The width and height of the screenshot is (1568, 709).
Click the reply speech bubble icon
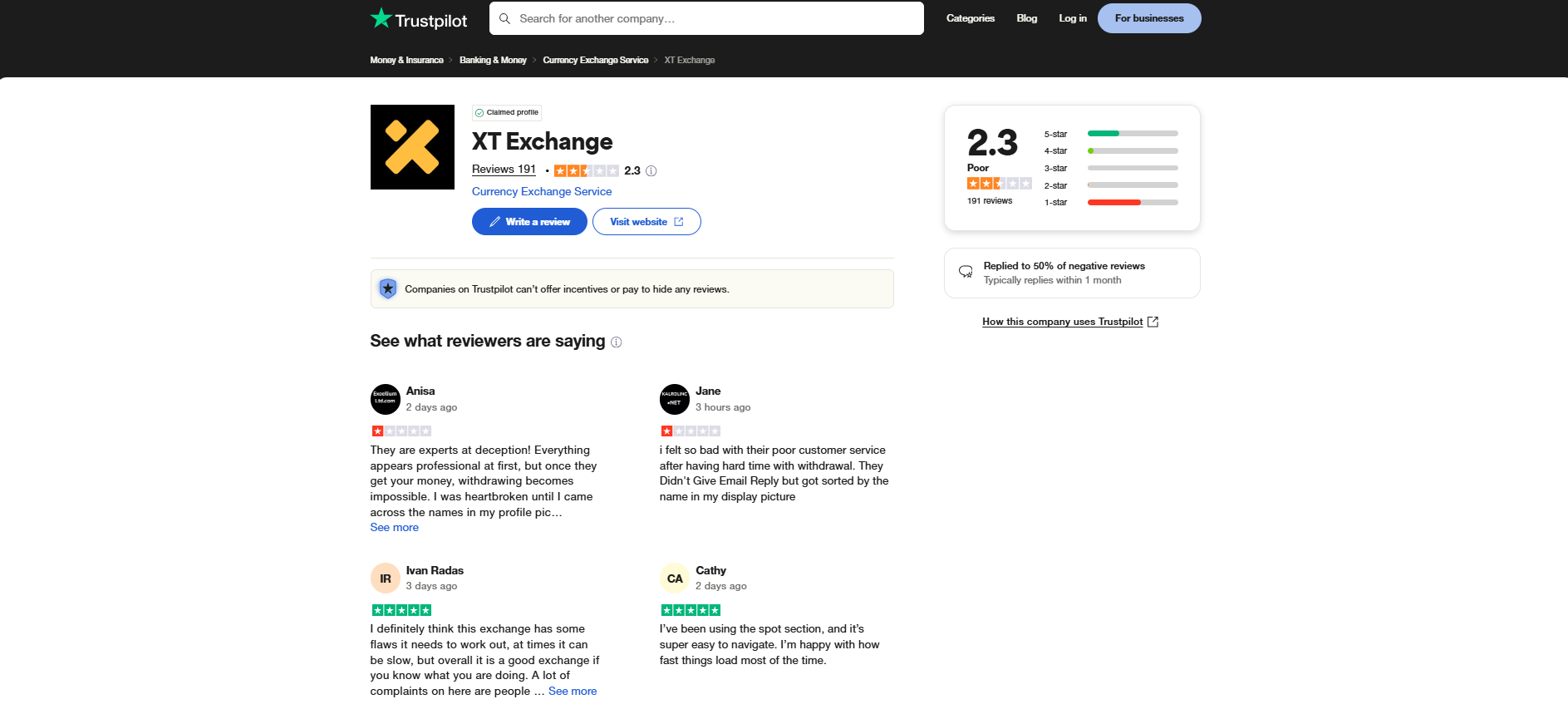[x=966, y=272]
